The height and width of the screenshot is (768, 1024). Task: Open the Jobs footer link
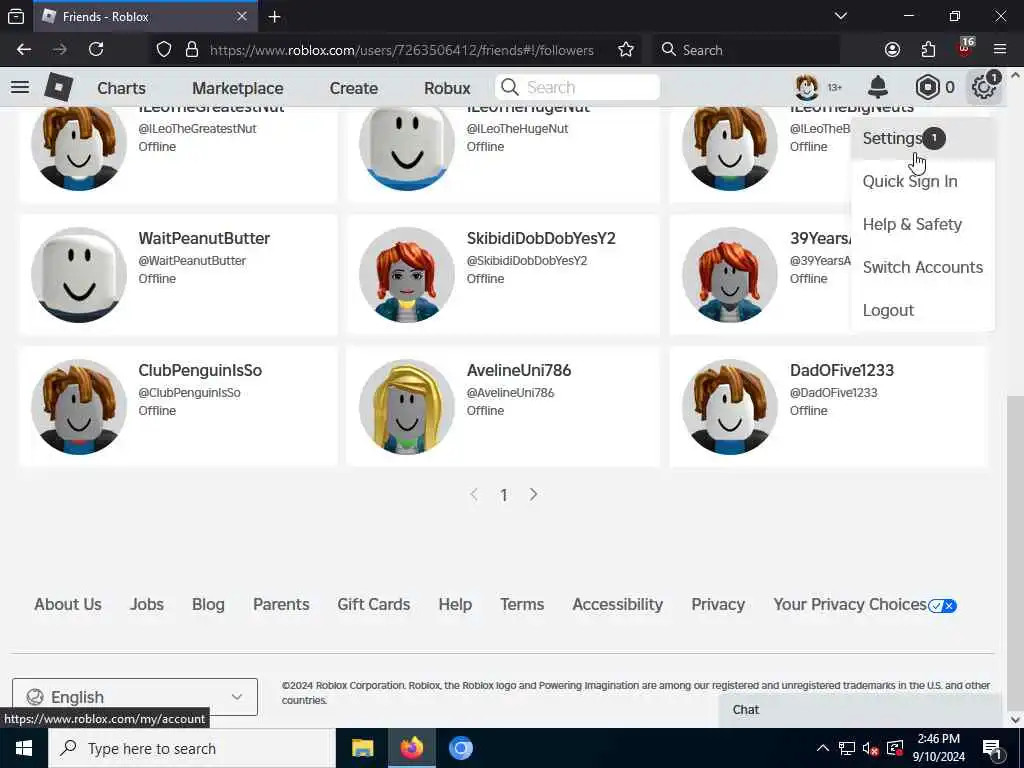point(147,604)
